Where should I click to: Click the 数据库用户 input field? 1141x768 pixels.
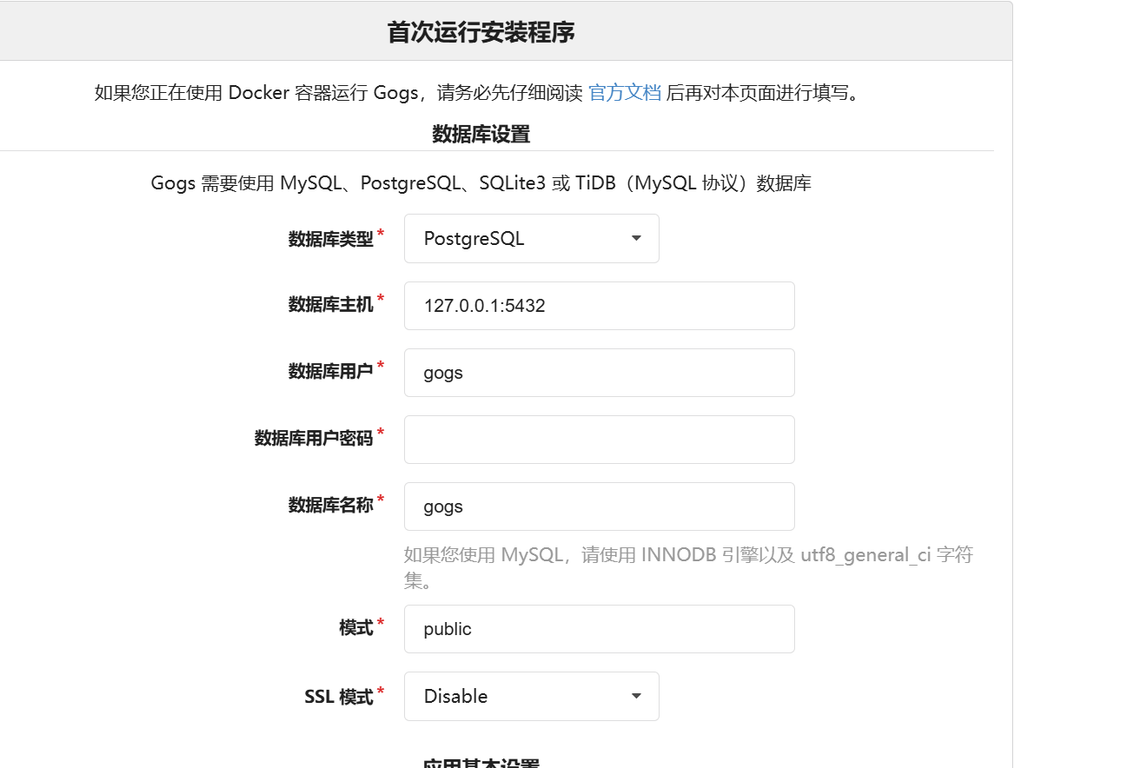pyautogui.click(x=599, y=373)
